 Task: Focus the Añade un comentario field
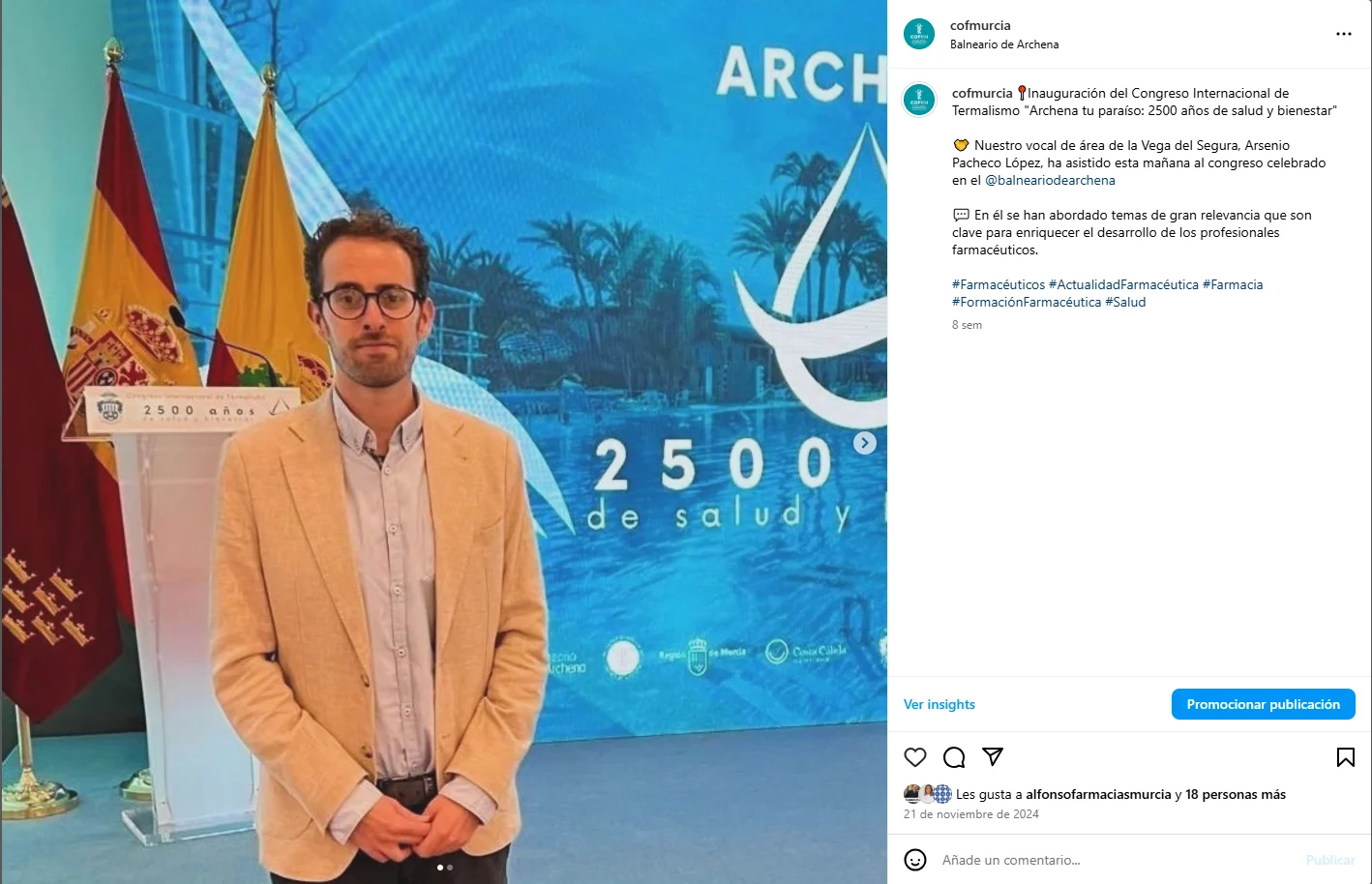click(1118, 860)
